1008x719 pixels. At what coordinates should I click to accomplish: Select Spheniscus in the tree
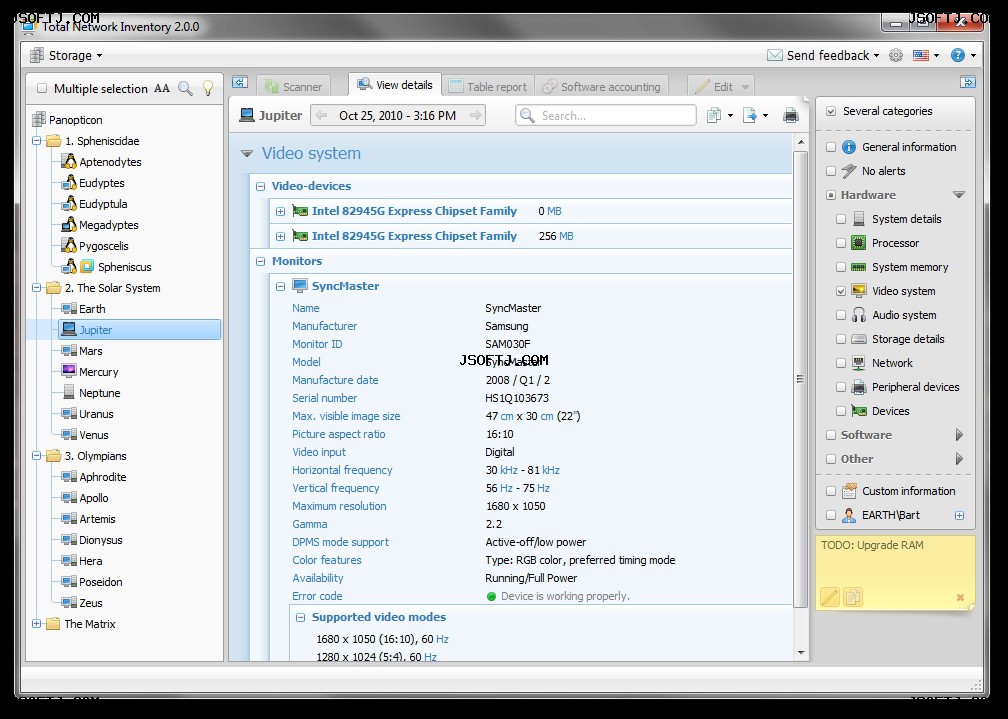[125, 267]
